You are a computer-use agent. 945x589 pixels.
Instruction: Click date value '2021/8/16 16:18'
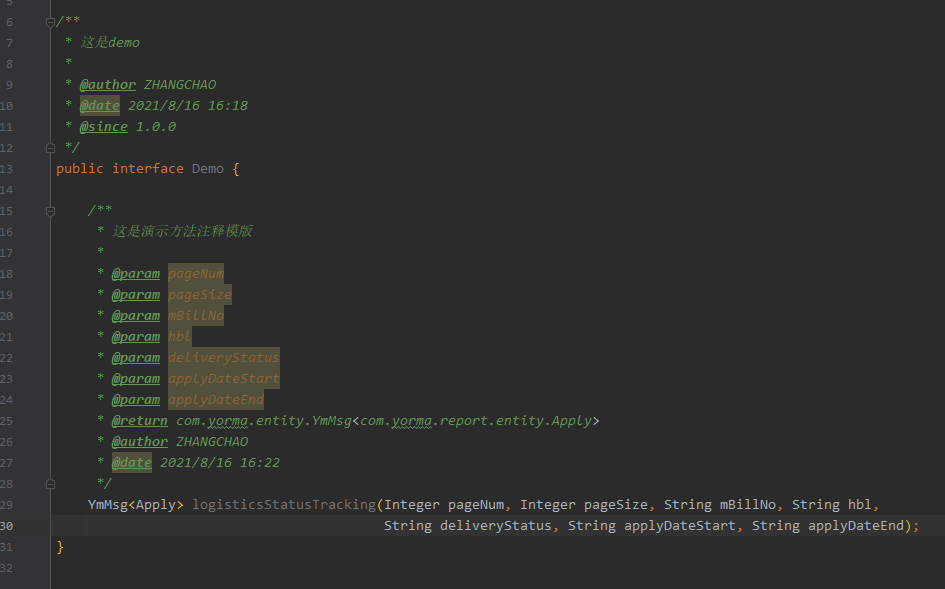(x=188, y=106)
